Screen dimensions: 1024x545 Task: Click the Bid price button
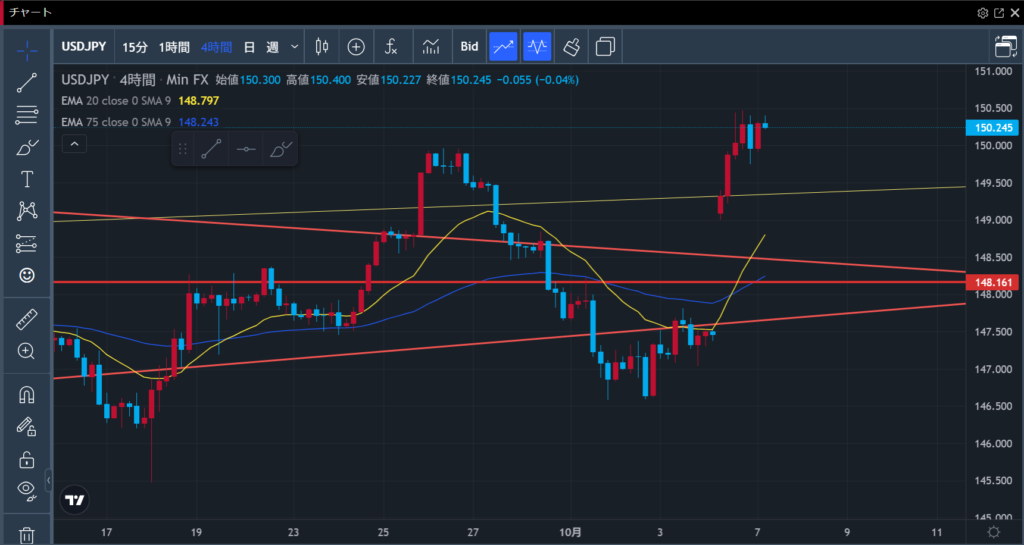pos(468,46)
